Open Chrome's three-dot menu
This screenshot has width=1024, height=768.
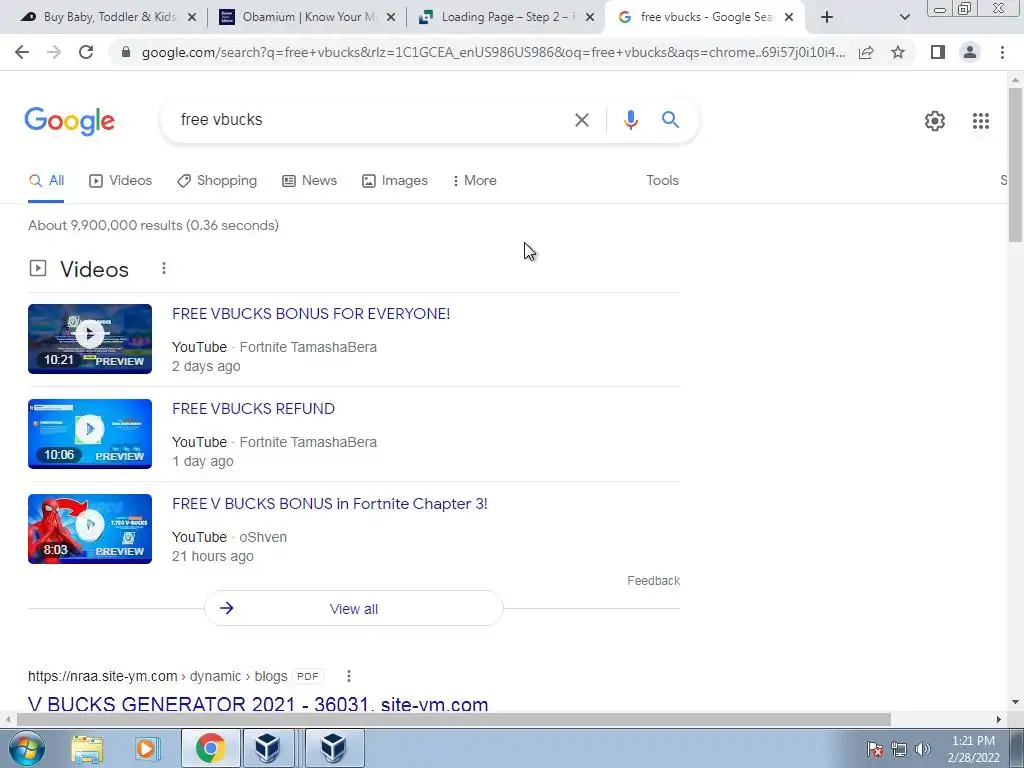click(x=1002, y=52)
